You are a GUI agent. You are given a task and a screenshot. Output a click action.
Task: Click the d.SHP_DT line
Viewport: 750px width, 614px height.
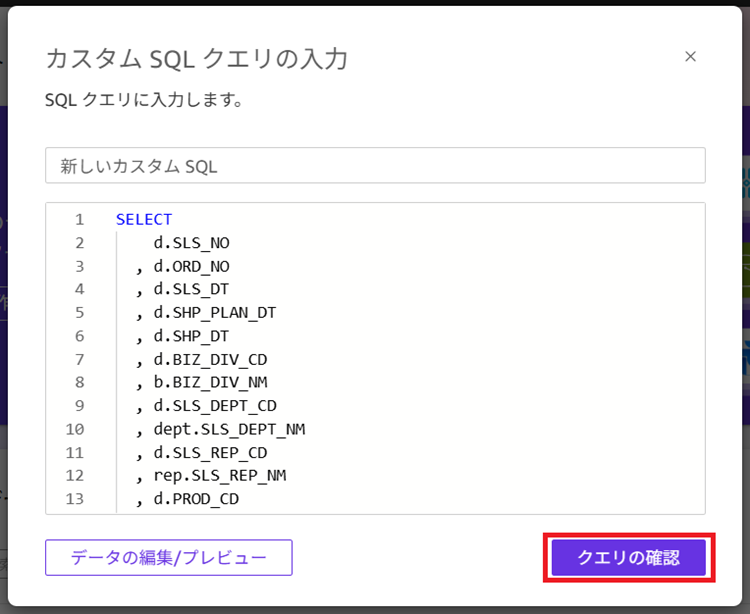[x=192, y=336]
